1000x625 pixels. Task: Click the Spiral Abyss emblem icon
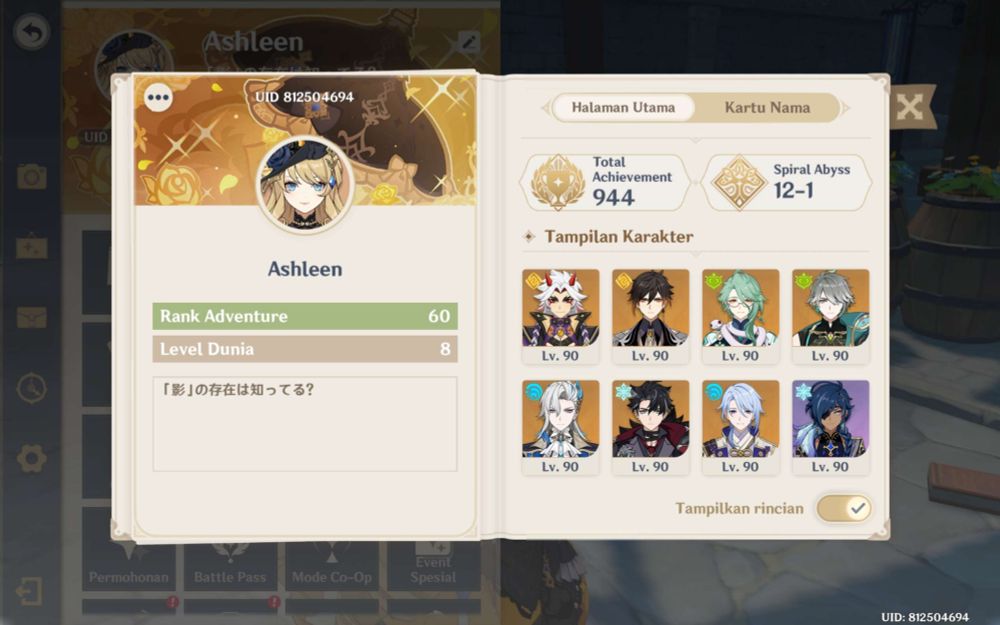[739, 182]
